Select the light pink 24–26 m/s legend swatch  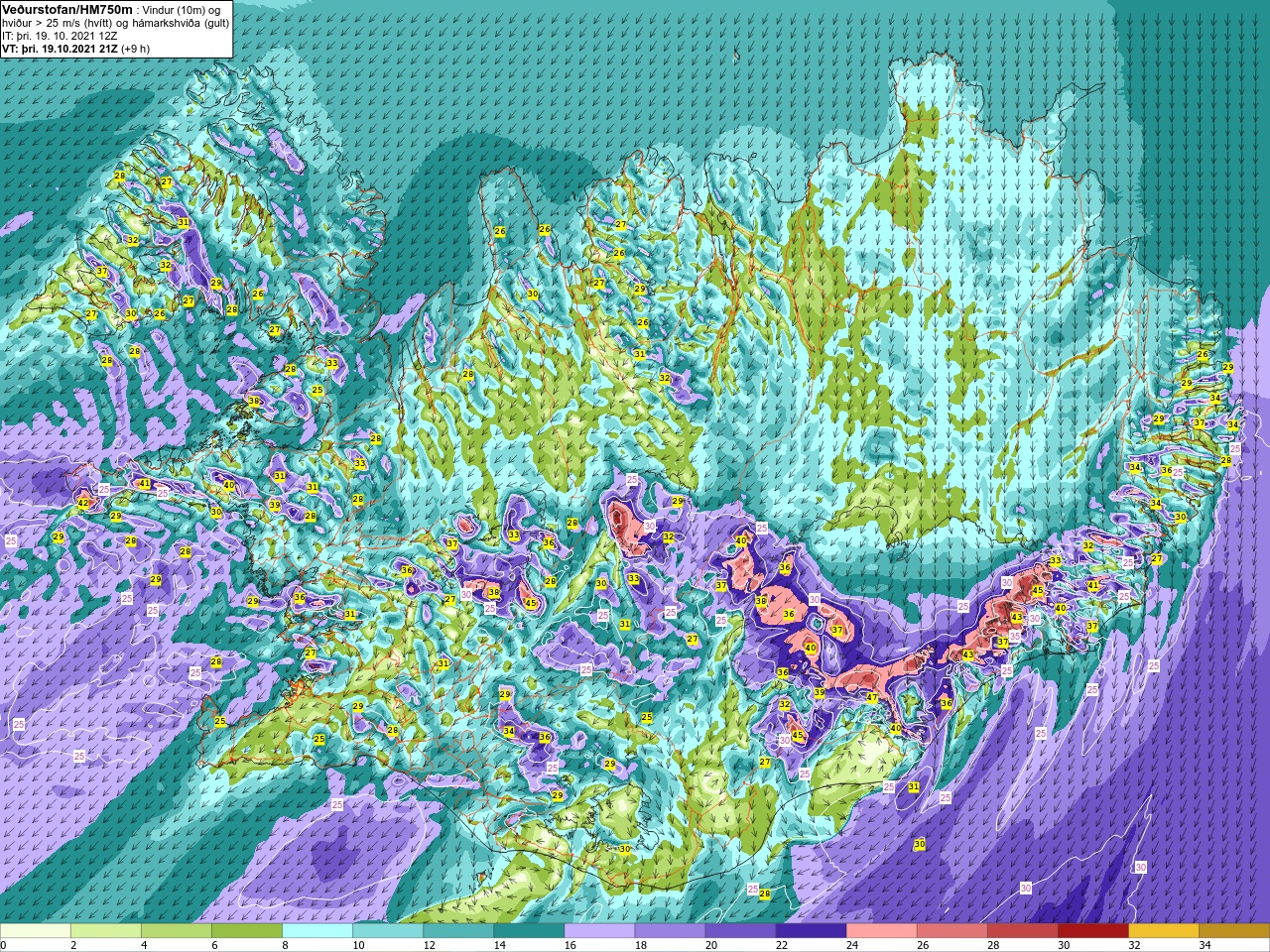(881, 931)
